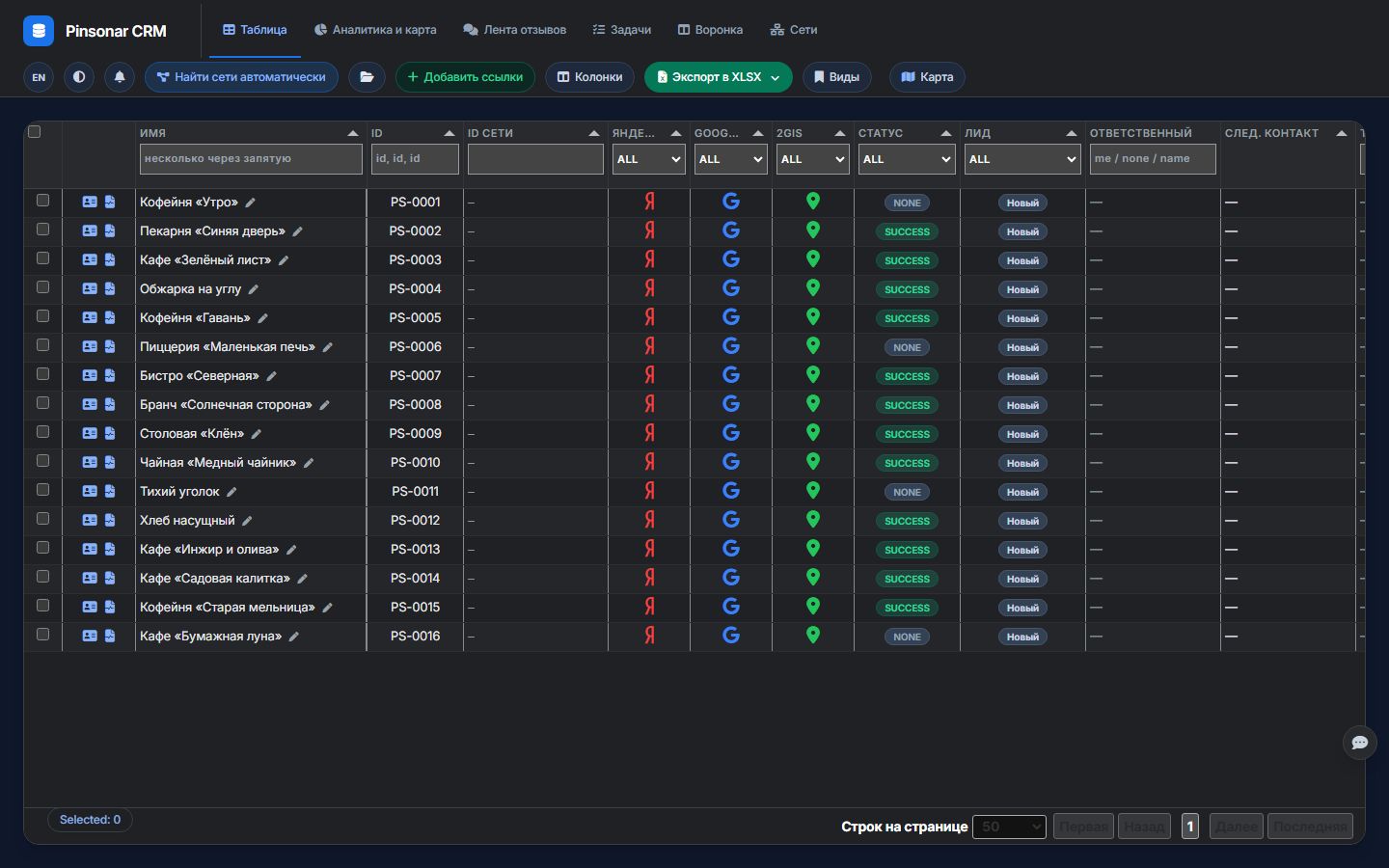Select row checkbox for Кофейня «Гавань»
This screenshot has height=868, width=1389.
point(42,316)
